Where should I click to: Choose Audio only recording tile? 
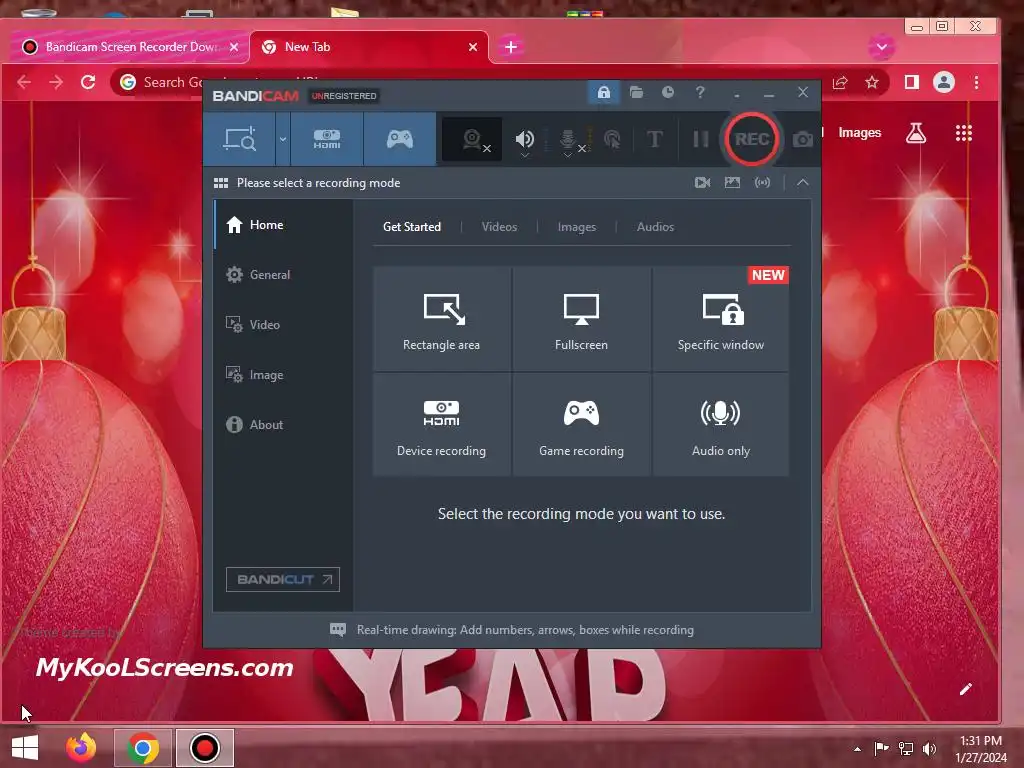(x=720, y=424)
